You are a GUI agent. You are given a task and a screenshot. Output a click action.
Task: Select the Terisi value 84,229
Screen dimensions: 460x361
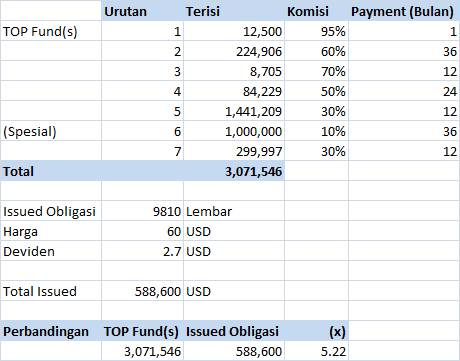[234, 91]
